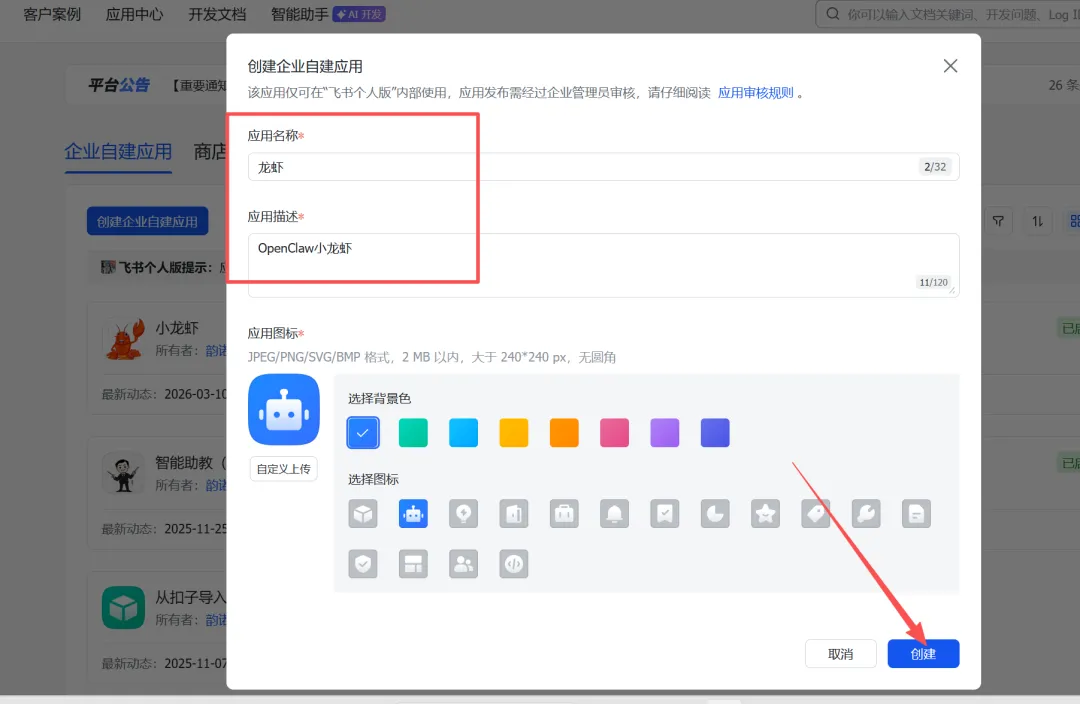Pick the open door app icon
This screenshot has height=704, width=1080.
click(x=514, y=514)
